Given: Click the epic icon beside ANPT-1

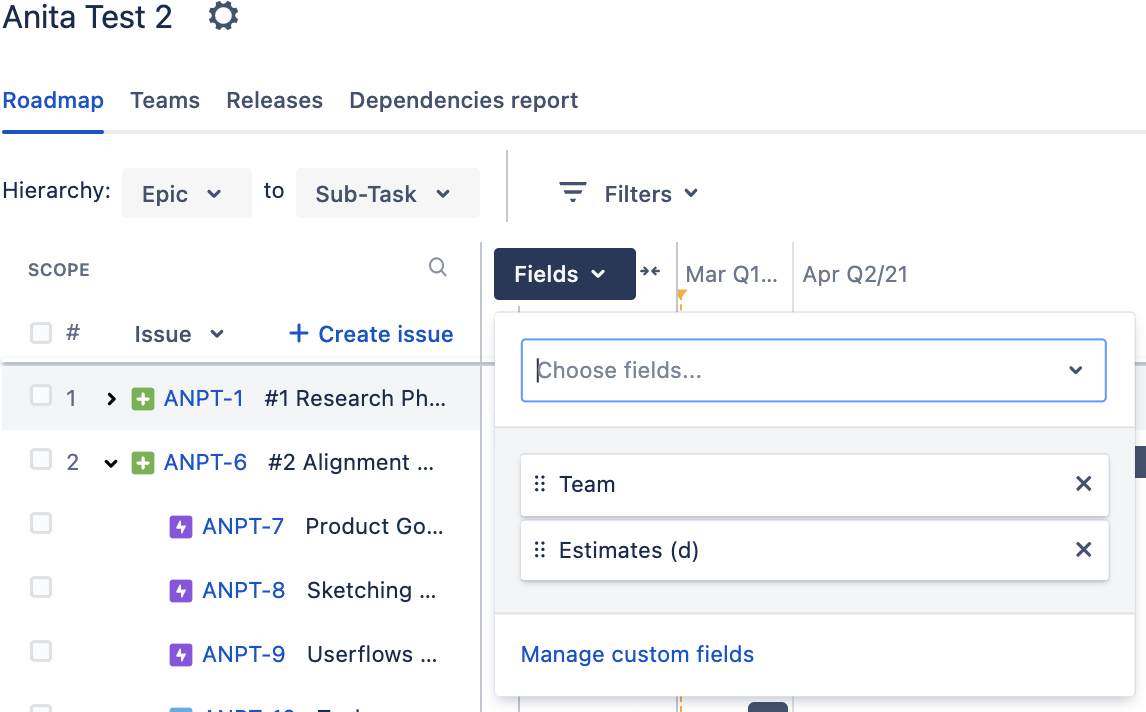Looking at the screenshot, I should pos(143,399).
